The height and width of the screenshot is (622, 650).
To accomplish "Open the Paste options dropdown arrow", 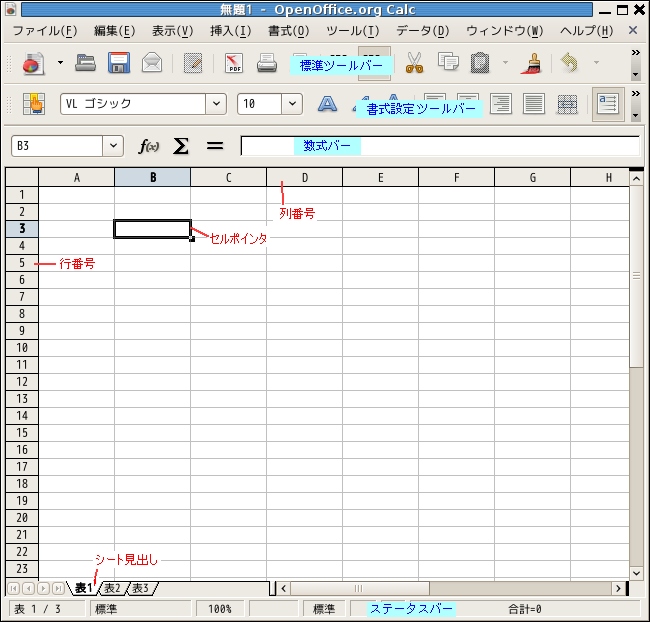I will pos(505,63).
